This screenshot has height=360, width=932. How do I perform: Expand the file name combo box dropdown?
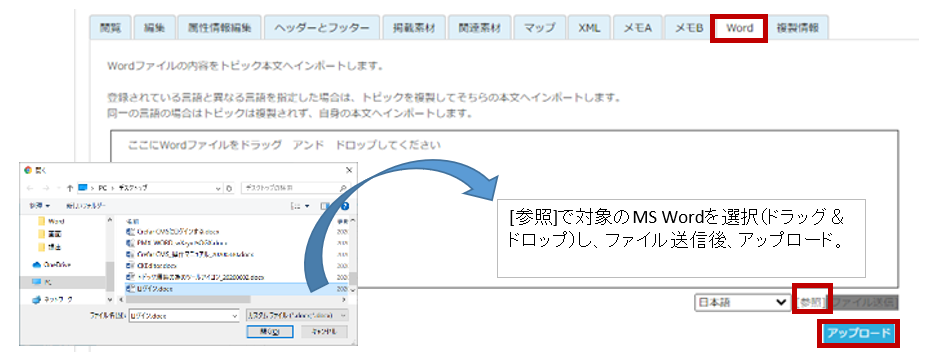tap(235, 315)
